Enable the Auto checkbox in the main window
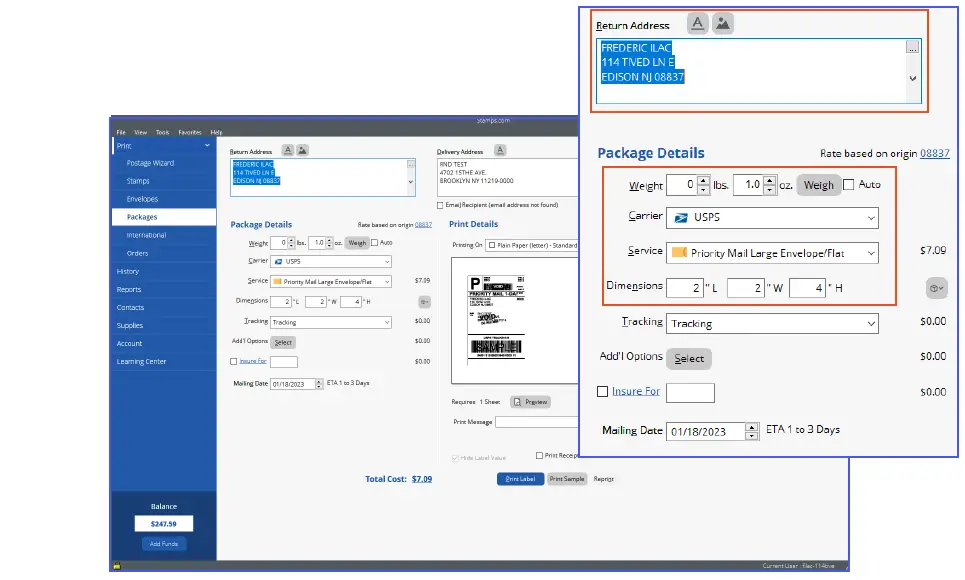Viewport: 965px width, 580px height. point(374,243)
